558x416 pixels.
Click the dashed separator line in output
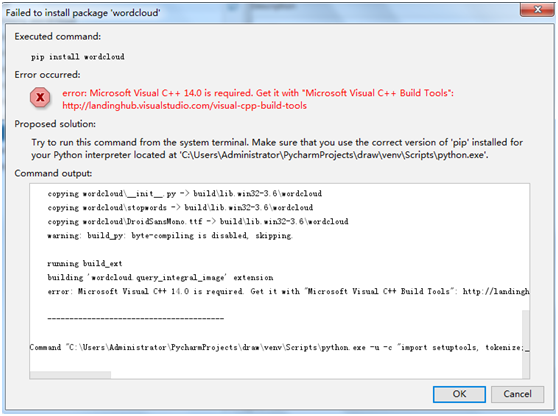coord(136,318)
